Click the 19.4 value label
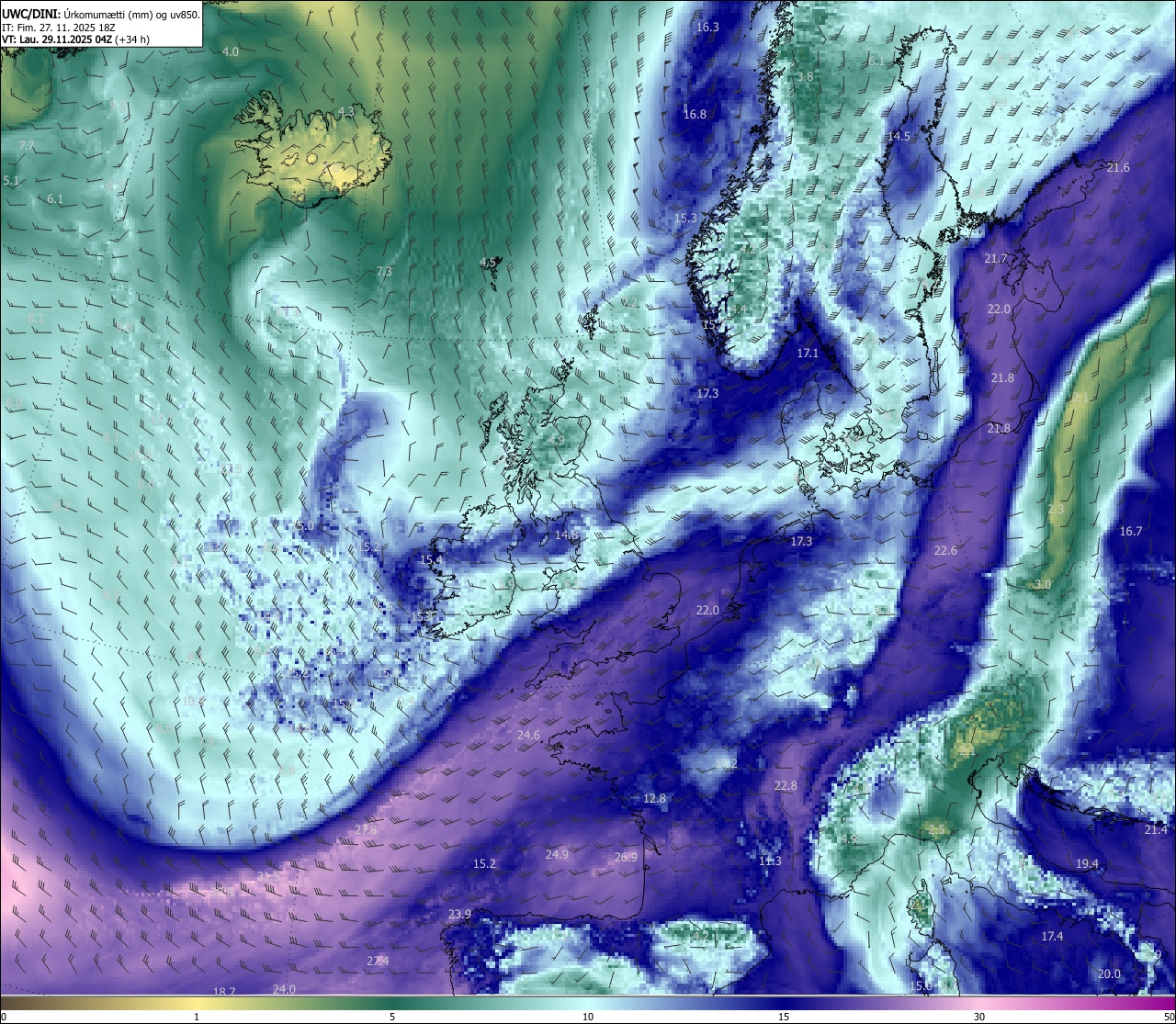1176x1024 pixels. pos(1087,865)
